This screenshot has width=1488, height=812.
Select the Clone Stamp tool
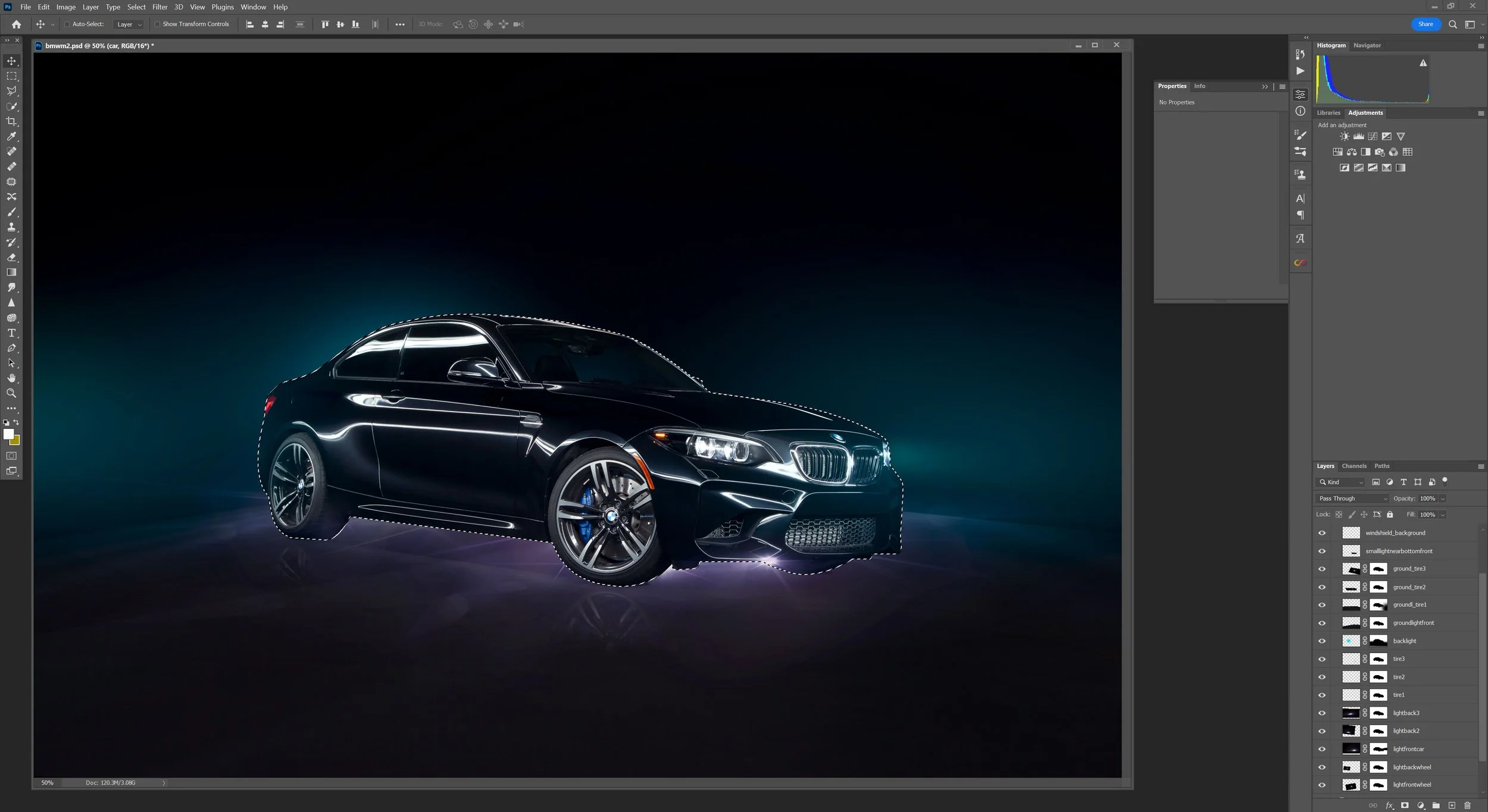(x=11, y=227)
